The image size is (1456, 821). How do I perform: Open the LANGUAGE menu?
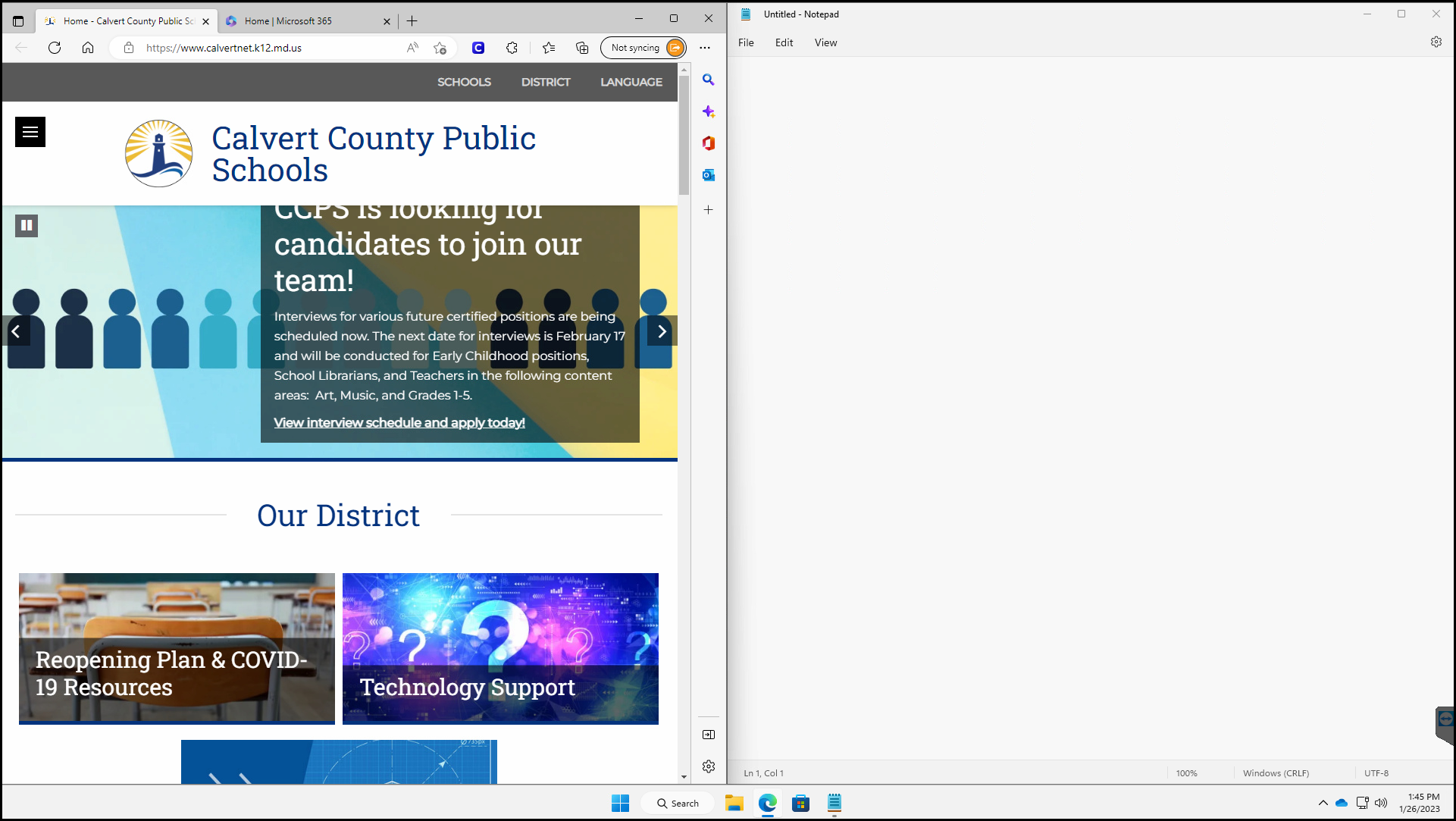(631, 82)
